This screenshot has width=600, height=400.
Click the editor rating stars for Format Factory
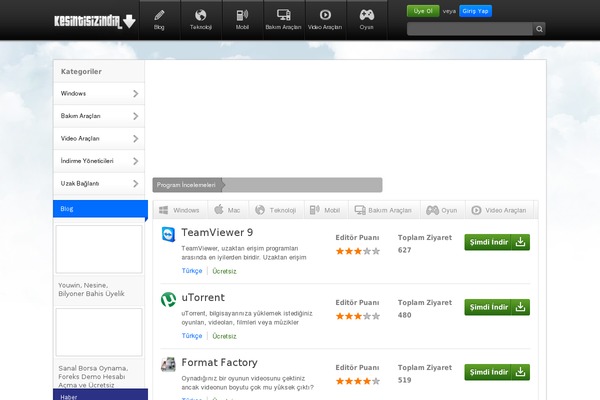[x=358, y=381]
